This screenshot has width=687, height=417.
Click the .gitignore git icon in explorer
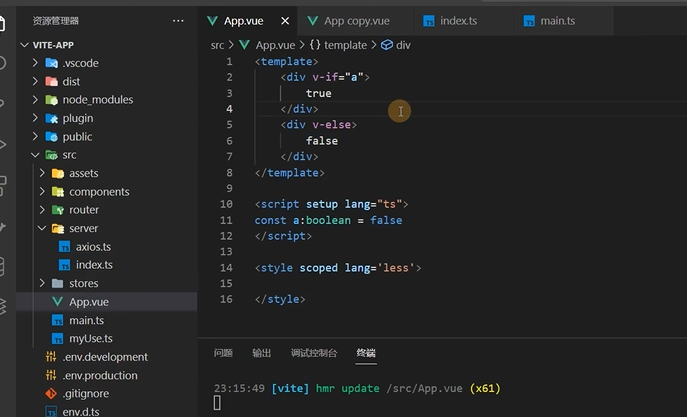click(51, 393)
